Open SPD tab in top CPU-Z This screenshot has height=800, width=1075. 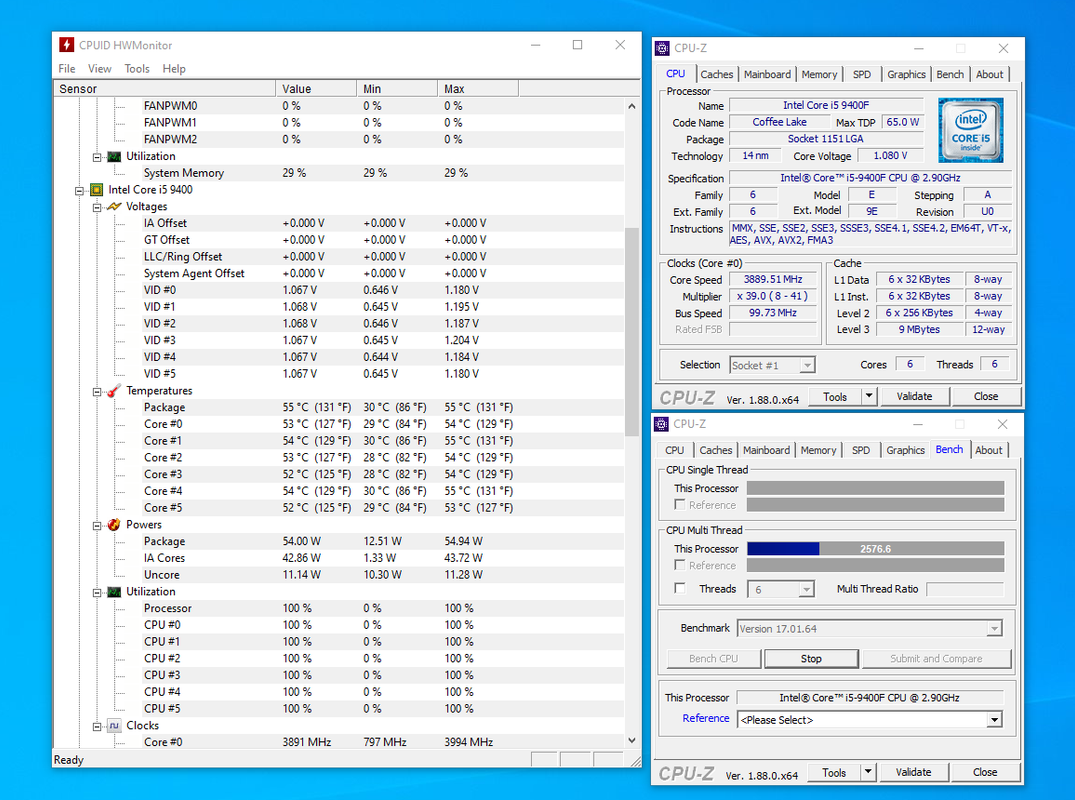pos(862,74)
